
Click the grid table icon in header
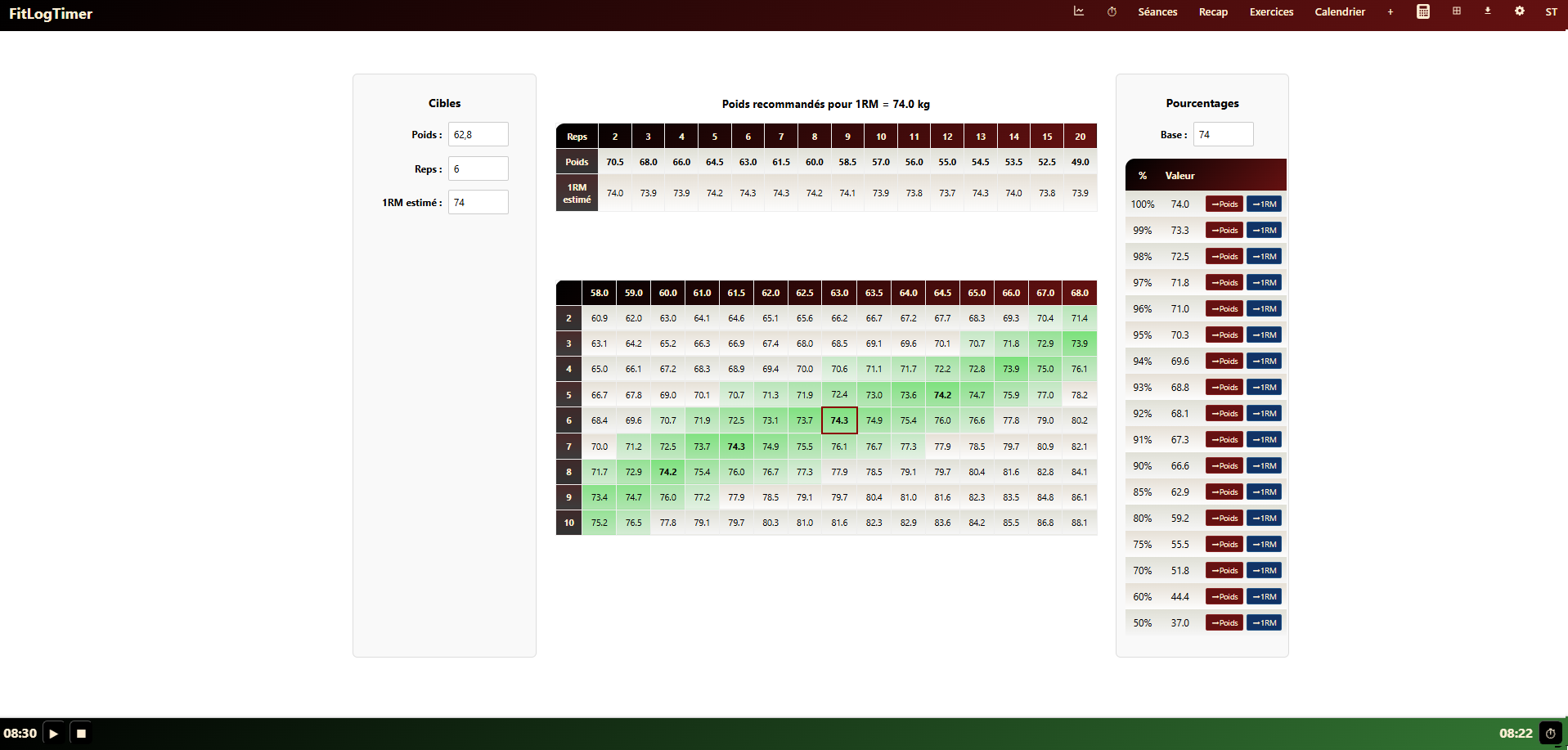[x=1457, y=11]
